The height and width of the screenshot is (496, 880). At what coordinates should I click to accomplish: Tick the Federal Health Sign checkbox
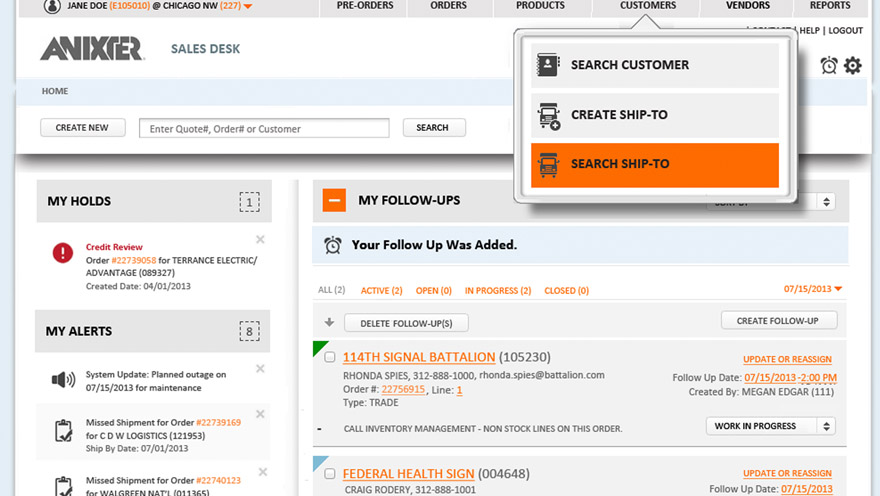click(330, 474)
